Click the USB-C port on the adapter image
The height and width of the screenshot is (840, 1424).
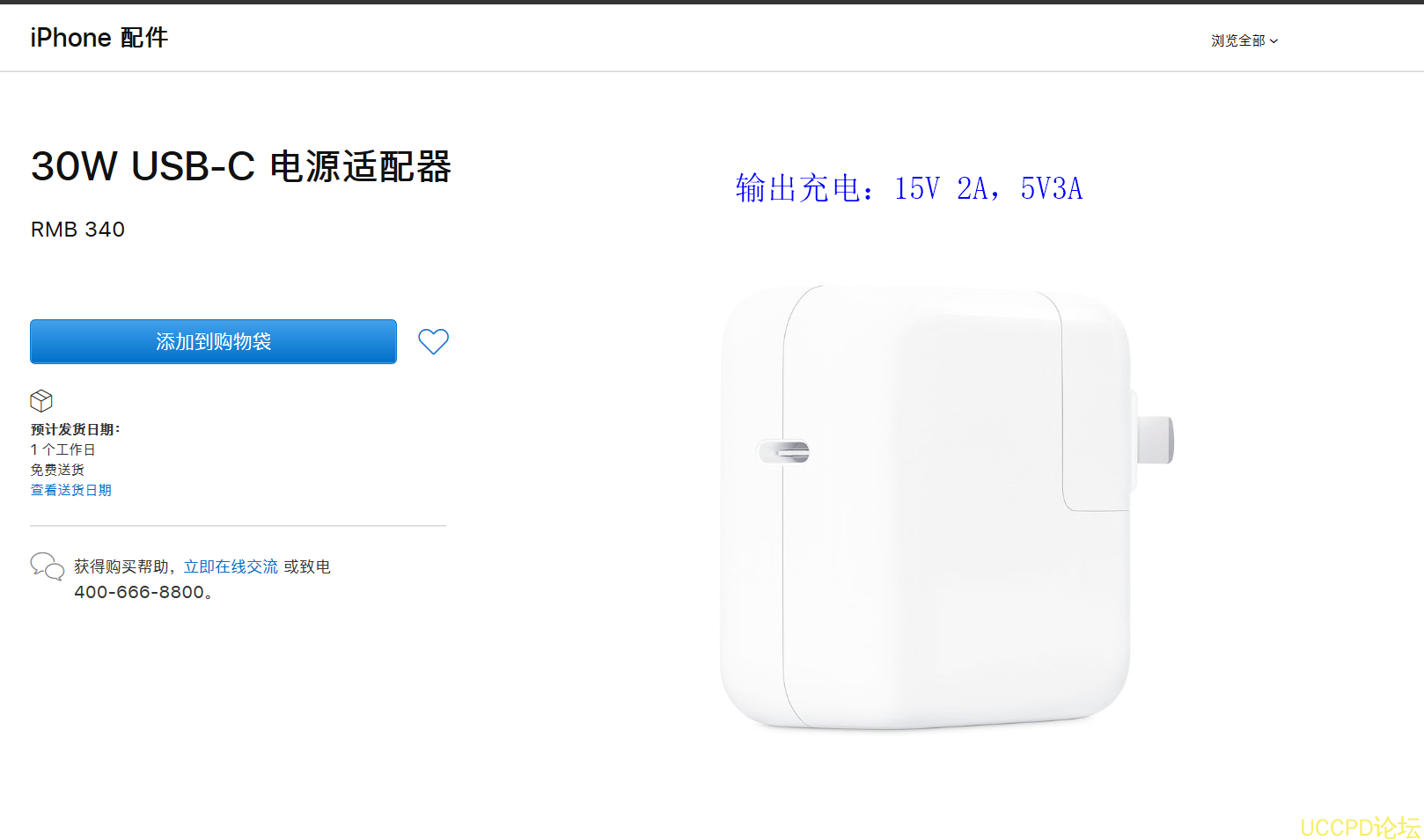point(784,452)
